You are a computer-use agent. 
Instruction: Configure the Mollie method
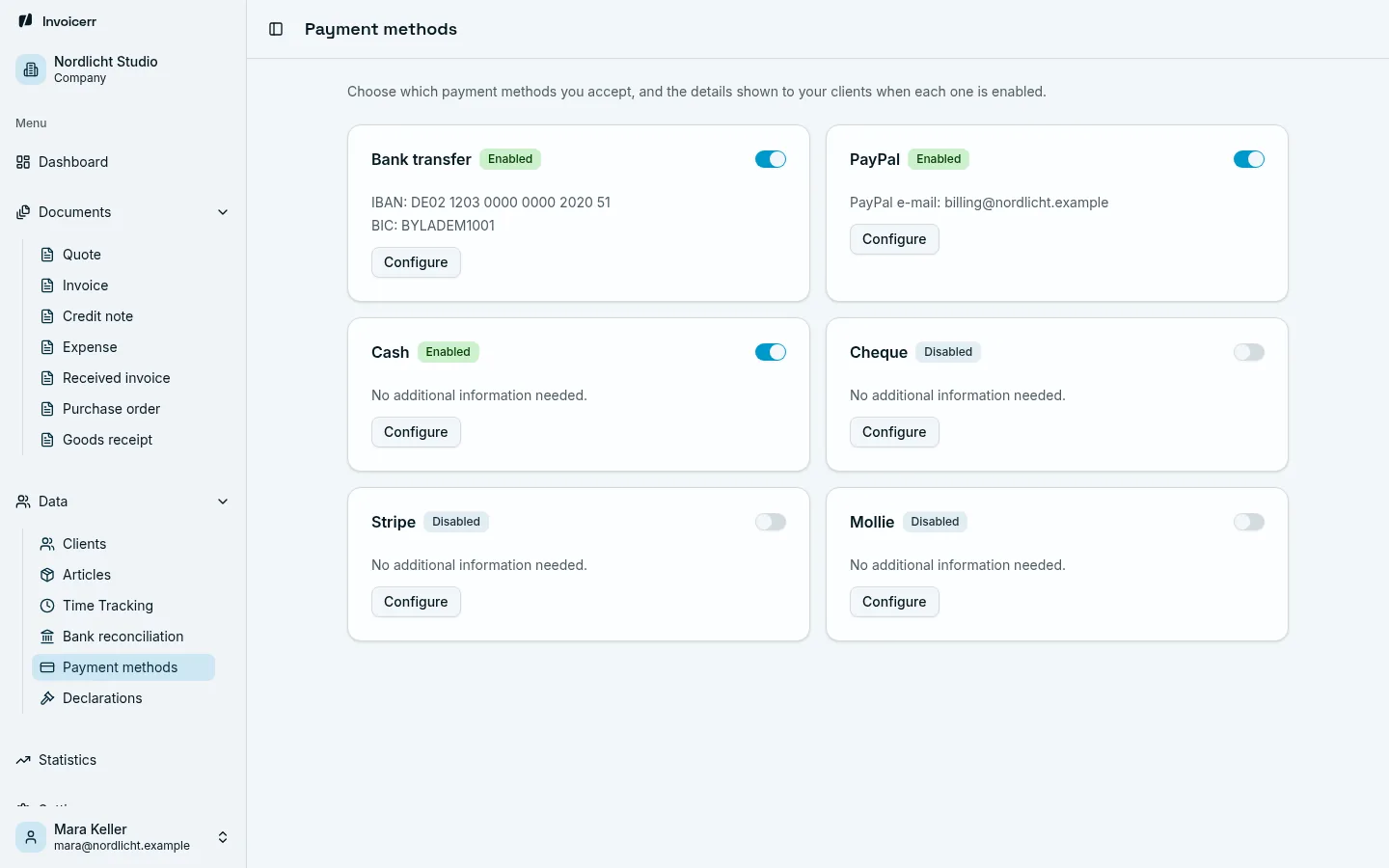click(894, 602)
